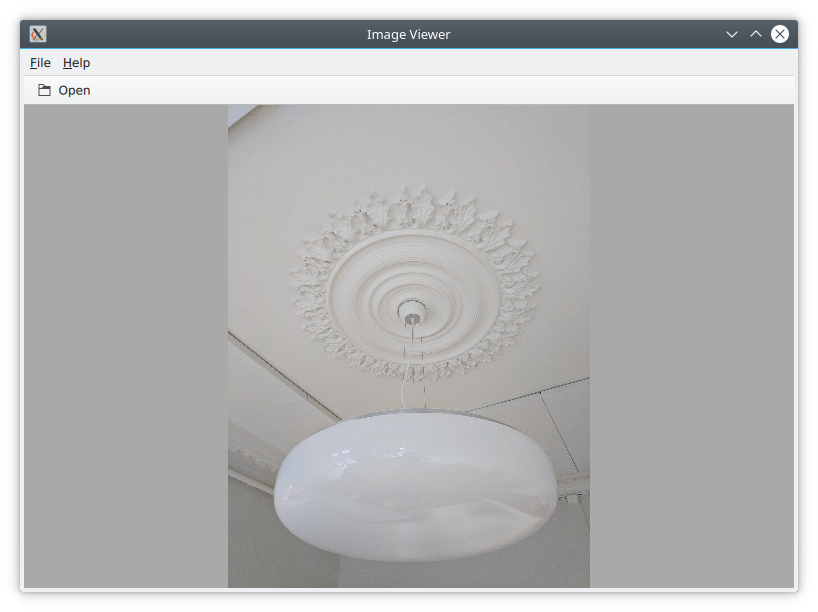Click the title bar space left of the title
Viewport: 818px width, 612px height.
coord(200,34)
